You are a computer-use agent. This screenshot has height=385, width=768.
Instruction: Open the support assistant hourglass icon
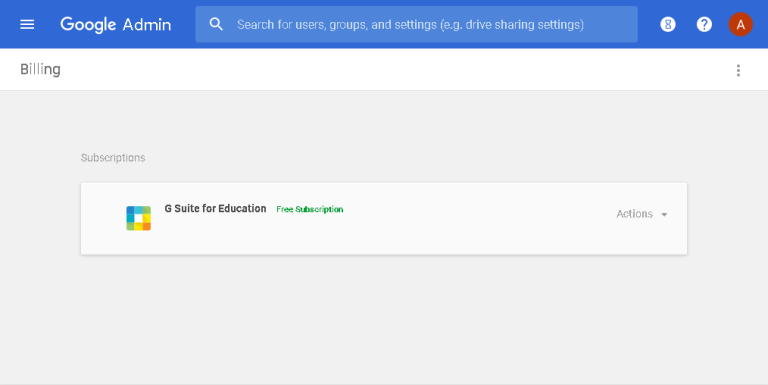(x=668, y=24)
